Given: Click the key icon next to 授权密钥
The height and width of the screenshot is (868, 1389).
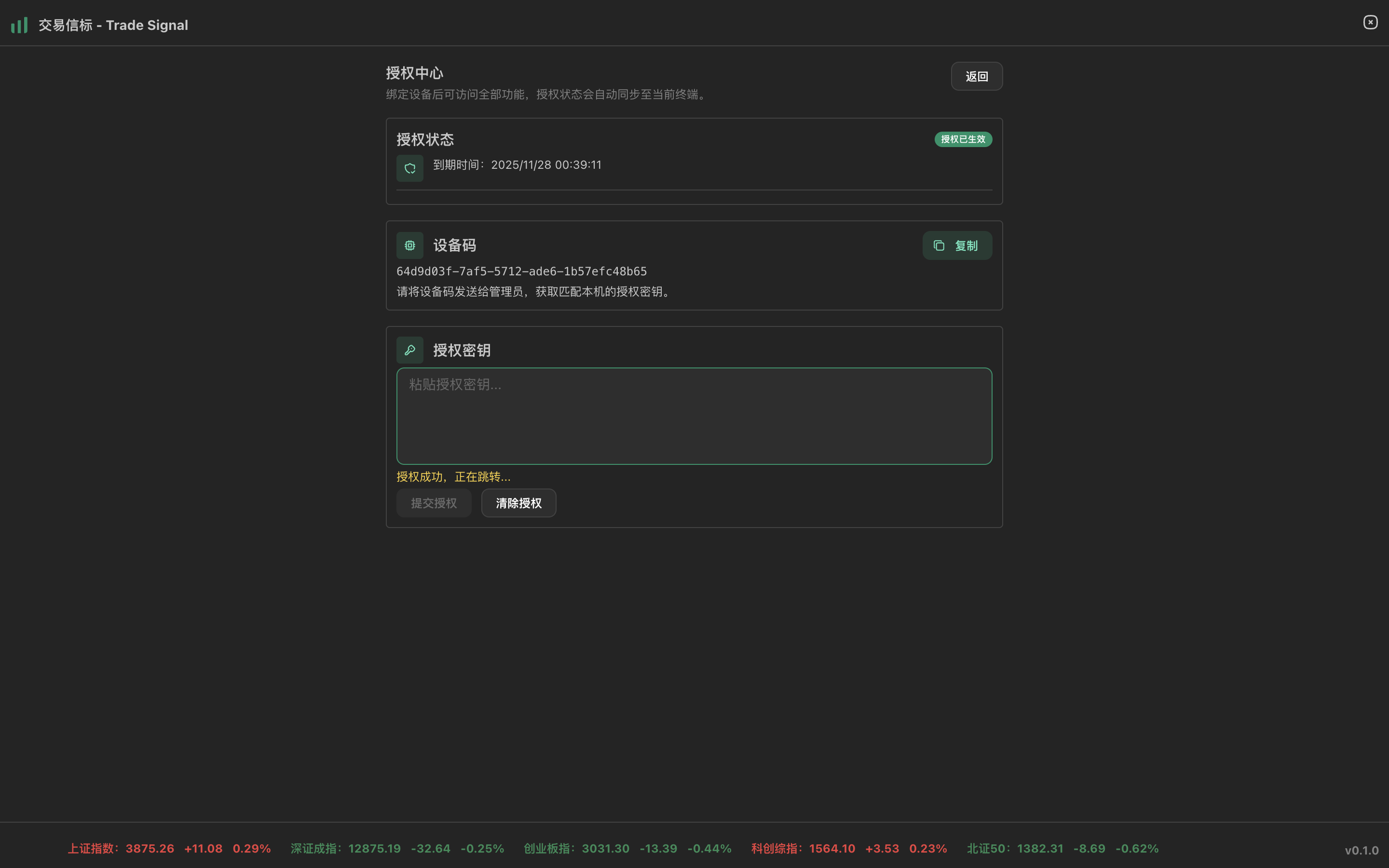Looking at the screenshot, I should click(x=409, y=350).
